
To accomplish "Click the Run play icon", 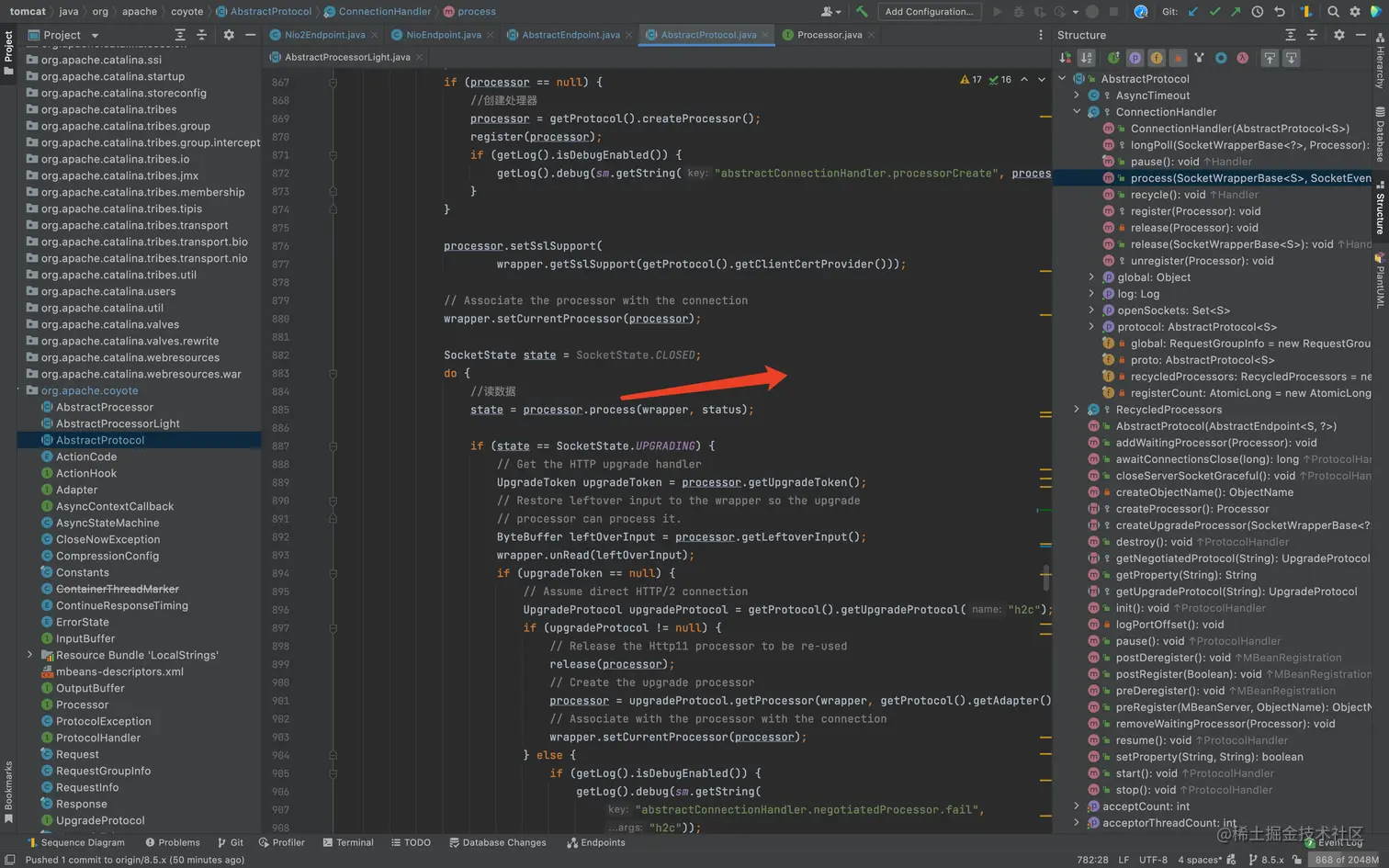I will click(x=998, y=12).
